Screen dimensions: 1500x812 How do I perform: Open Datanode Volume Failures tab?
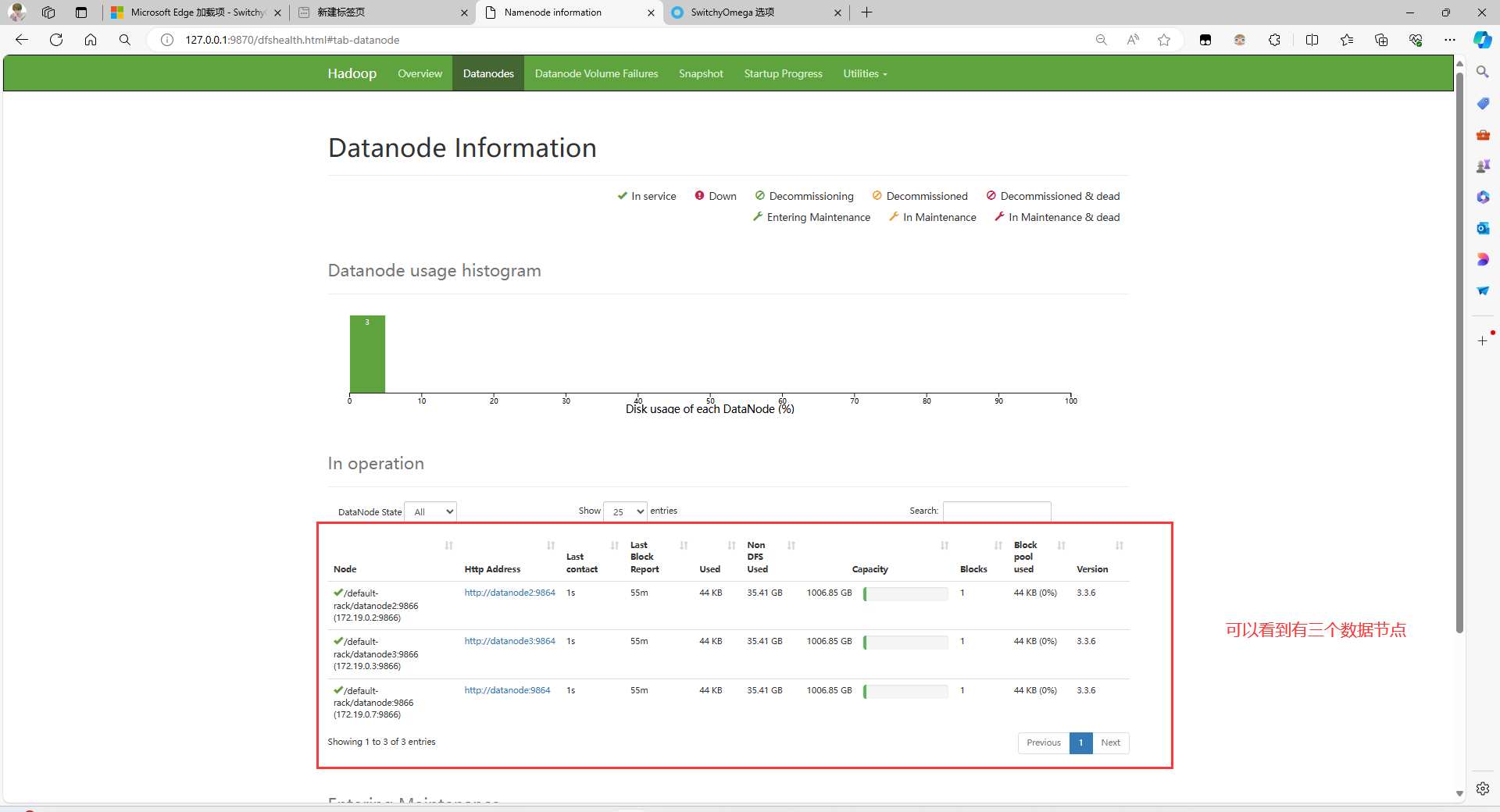596,73
